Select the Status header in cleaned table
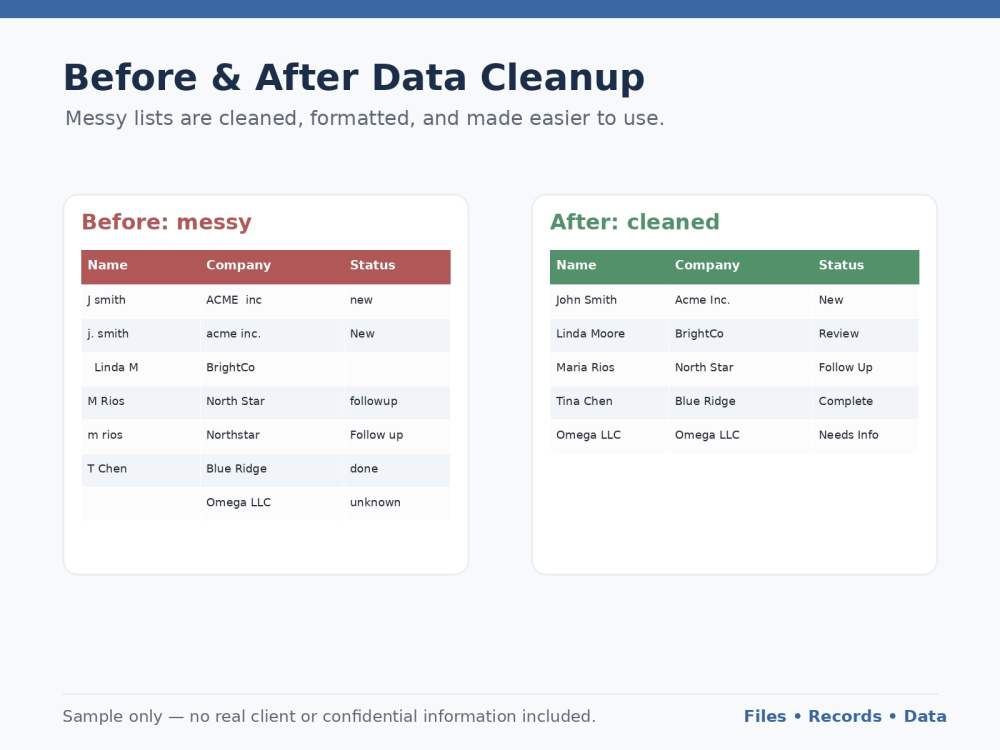The height and width of the screenshot is (750, 1000). 866,266
